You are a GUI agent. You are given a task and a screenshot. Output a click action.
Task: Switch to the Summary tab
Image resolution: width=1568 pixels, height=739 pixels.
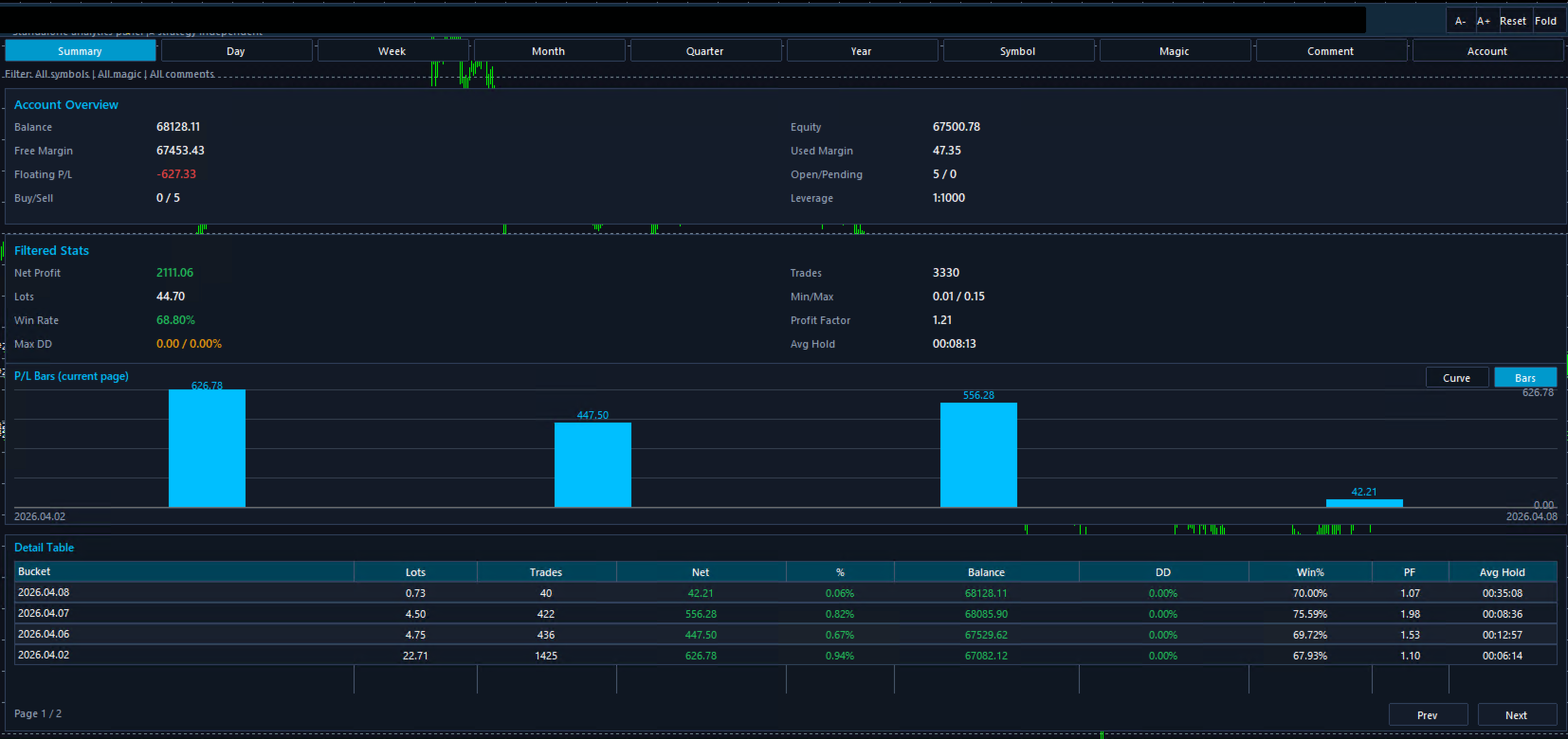tap(80, 51)
